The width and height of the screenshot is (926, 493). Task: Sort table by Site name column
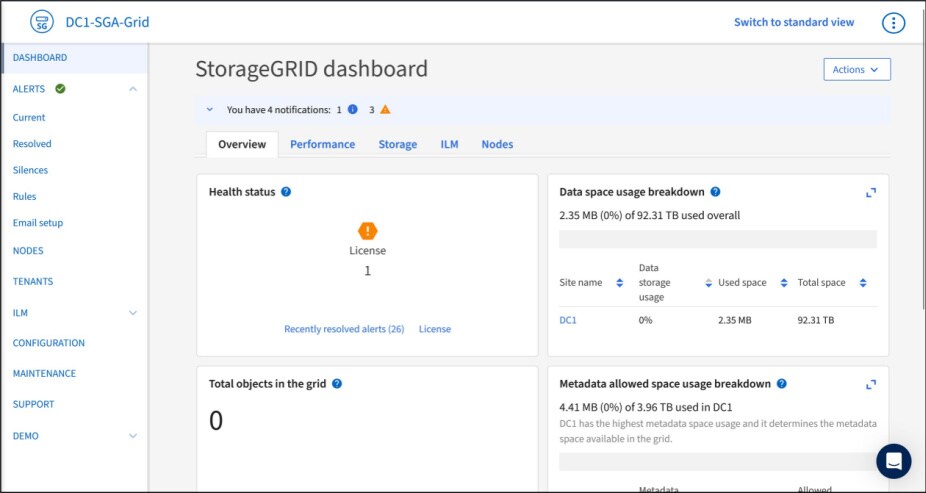(x=619, y=283)
